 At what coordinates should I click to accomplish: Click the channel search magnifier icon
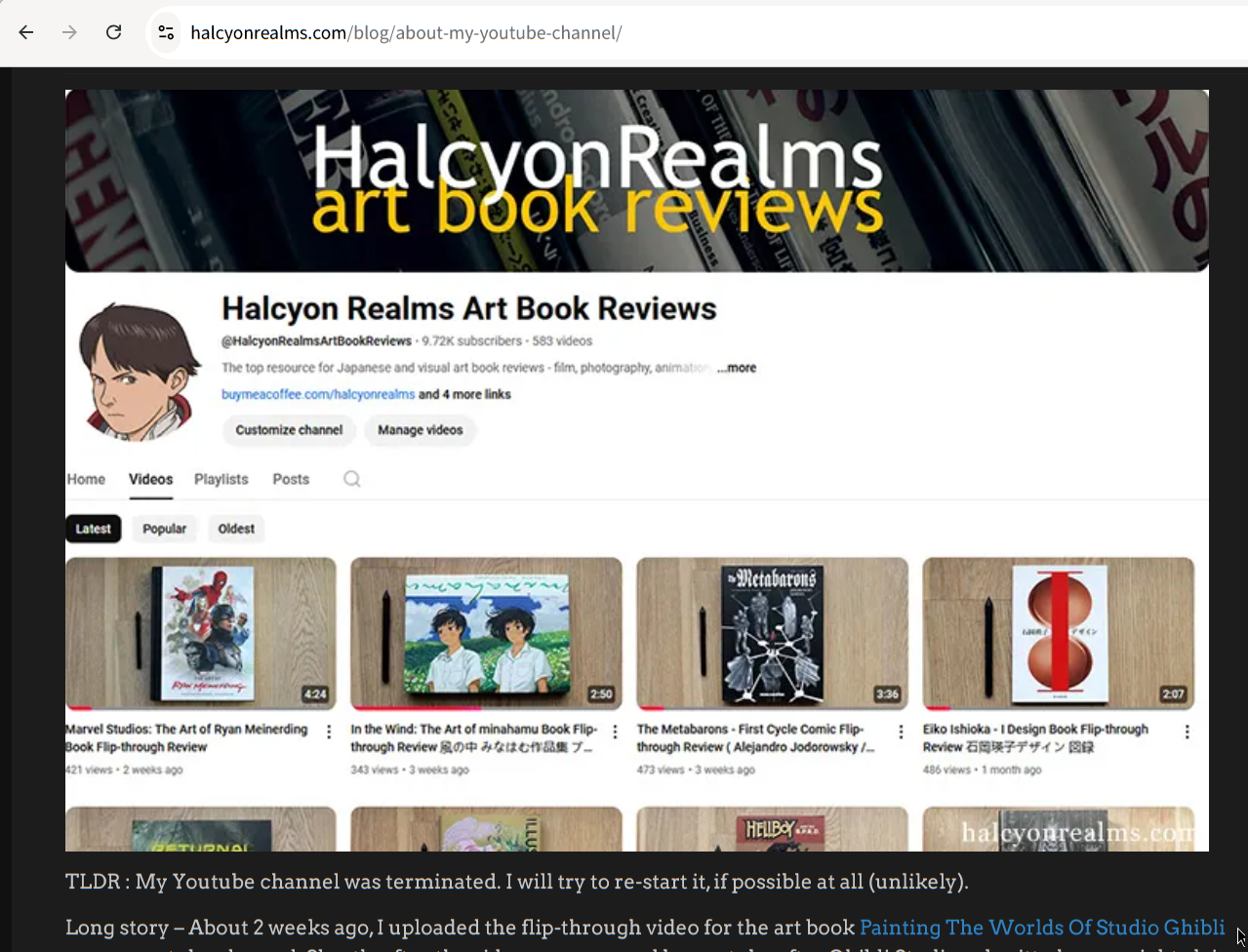click(352, 479)
